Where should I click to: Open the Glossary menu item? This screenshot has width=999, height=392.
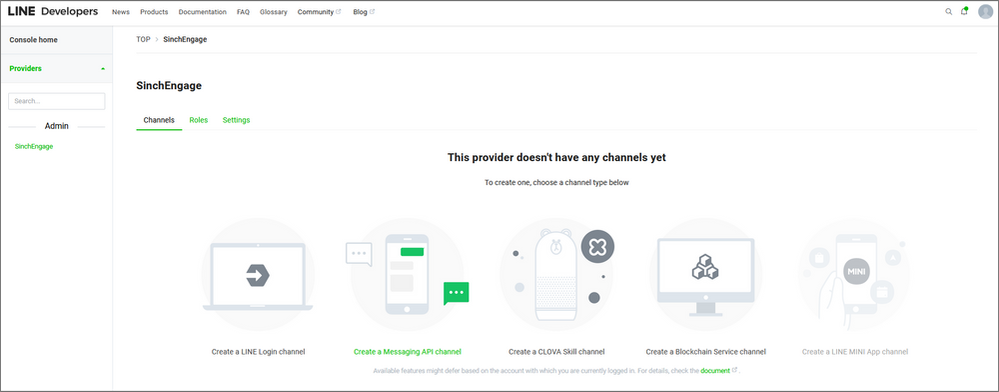click(x=273, y=12)
